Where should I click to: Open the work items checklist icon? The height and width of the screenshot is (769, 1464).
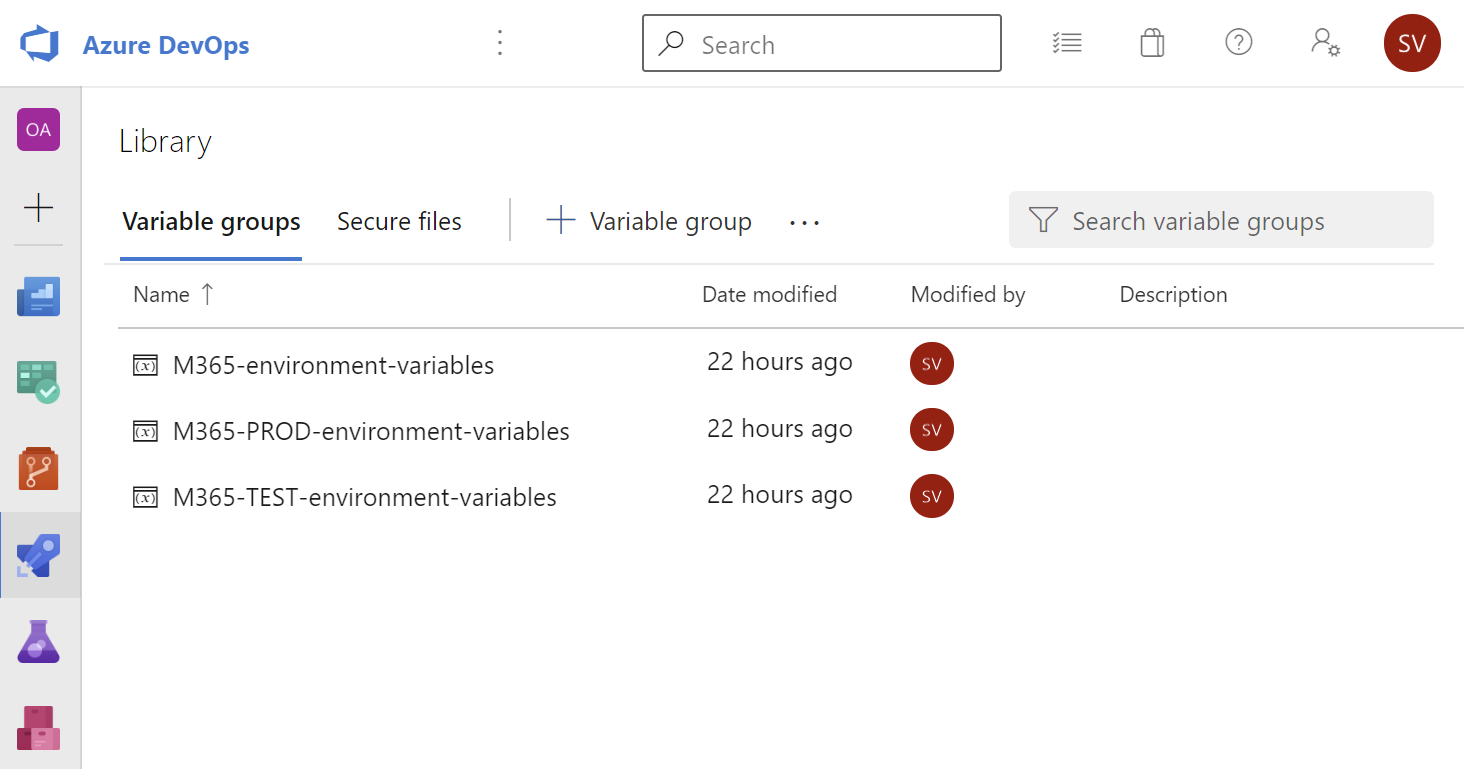(1067, 43)
